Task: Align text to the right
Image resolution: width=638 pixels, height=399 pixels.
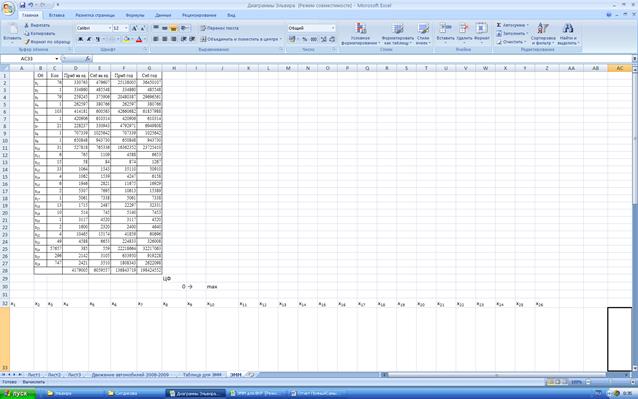Action: click(x=174, y=39)
